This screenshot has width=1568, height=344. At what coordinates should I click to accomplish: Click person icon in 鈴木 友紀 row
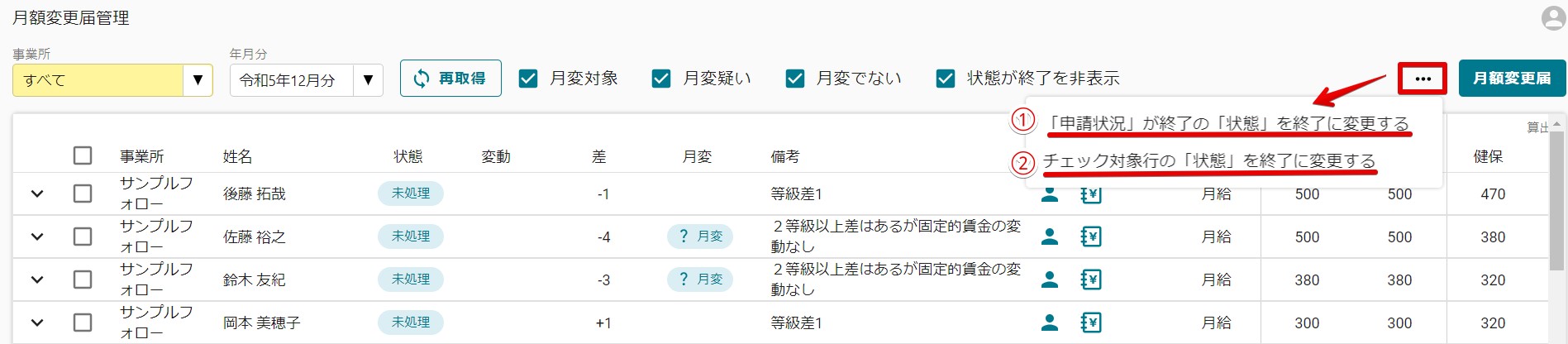[x=1050, y=279]
